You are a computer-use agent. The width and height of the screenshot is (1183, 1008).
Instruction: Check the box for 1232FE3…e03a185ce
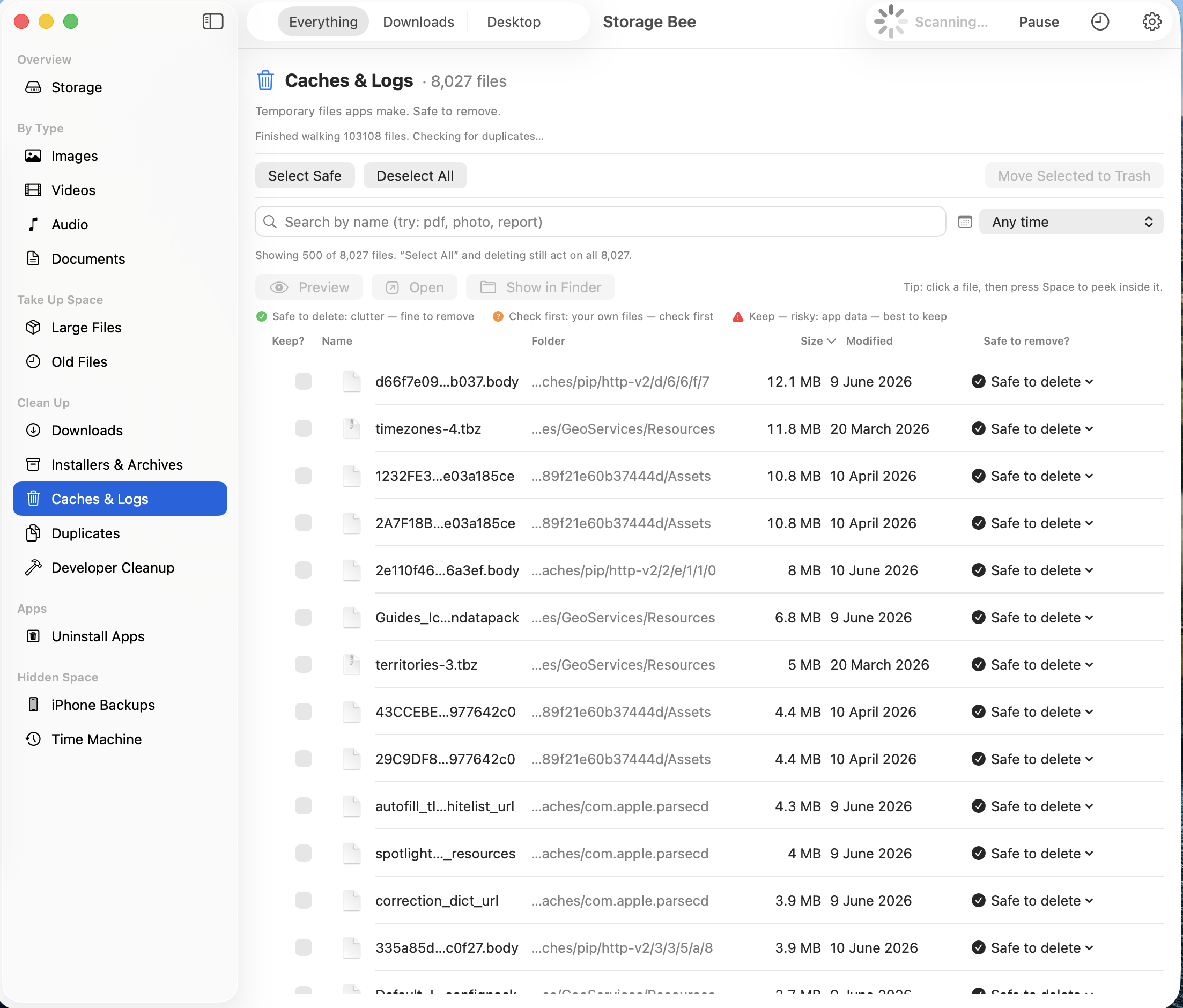coord(303,476)
